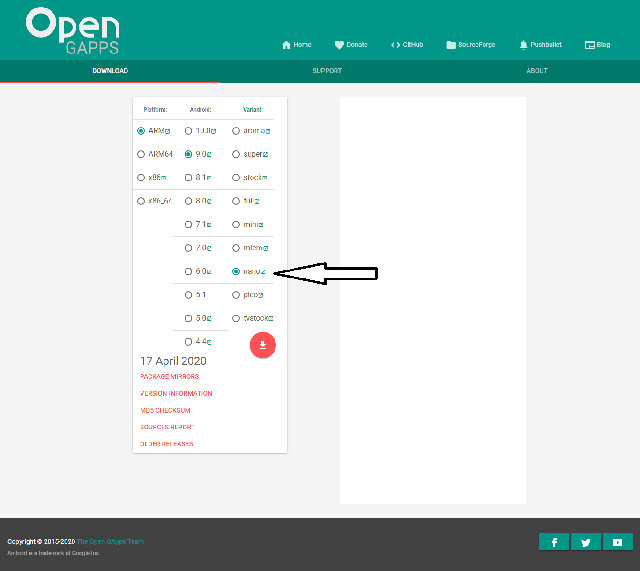This screenshot has width=640, height=571.
Task: Open the SOURCES REPORT link
Action: pyautogui.click(x=167, y=427)
